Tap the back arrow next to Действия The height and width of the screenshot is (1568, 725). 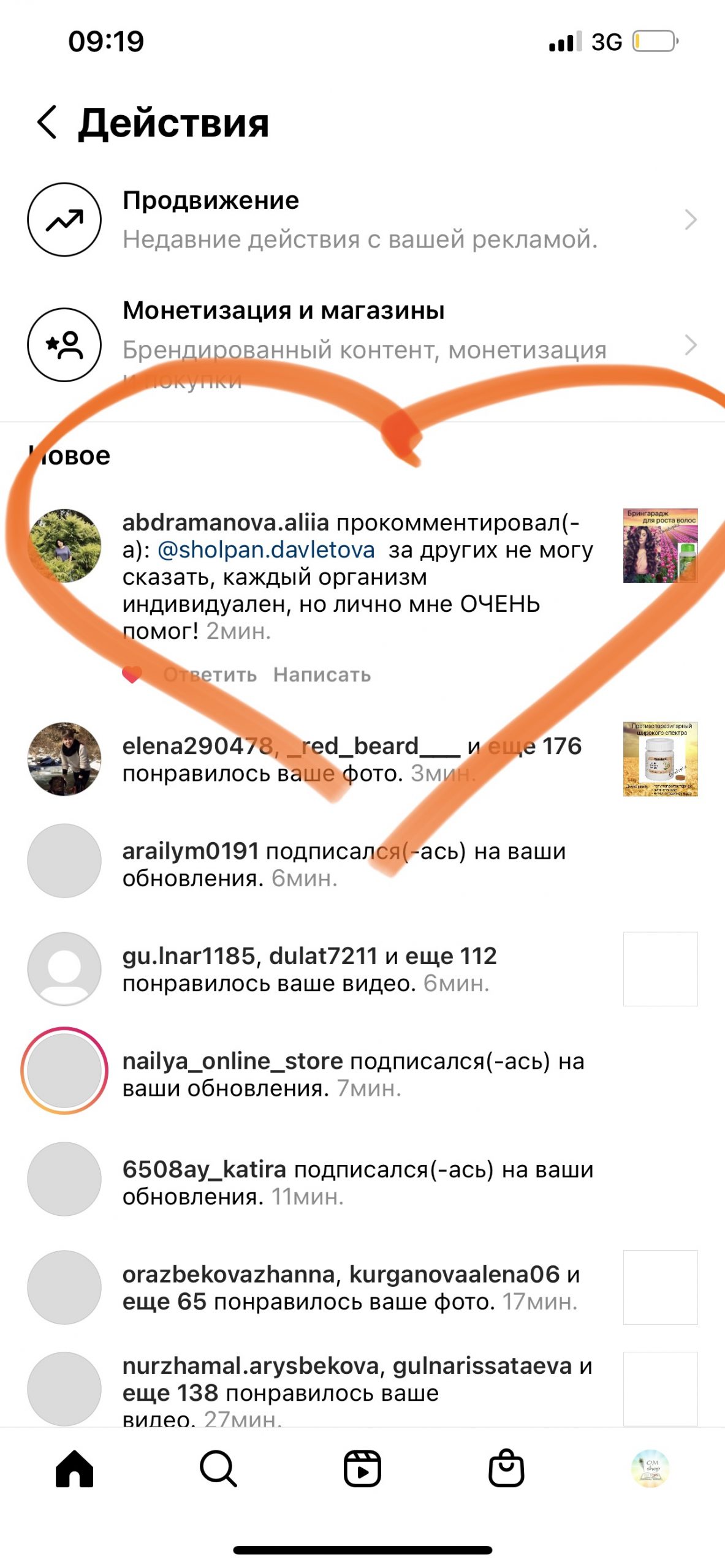click(47, 122)
